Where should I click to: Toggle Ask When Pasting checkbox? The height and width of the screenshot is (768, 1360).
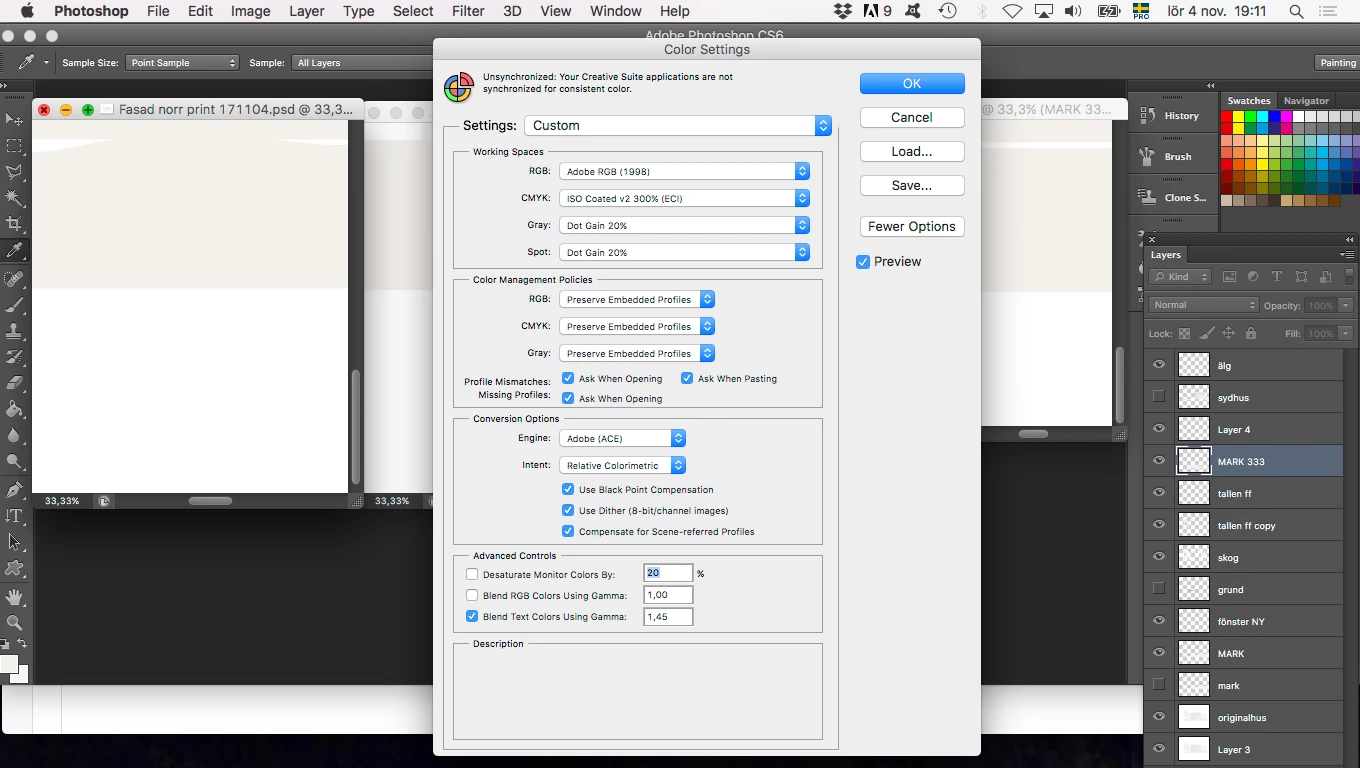(687, 379)
